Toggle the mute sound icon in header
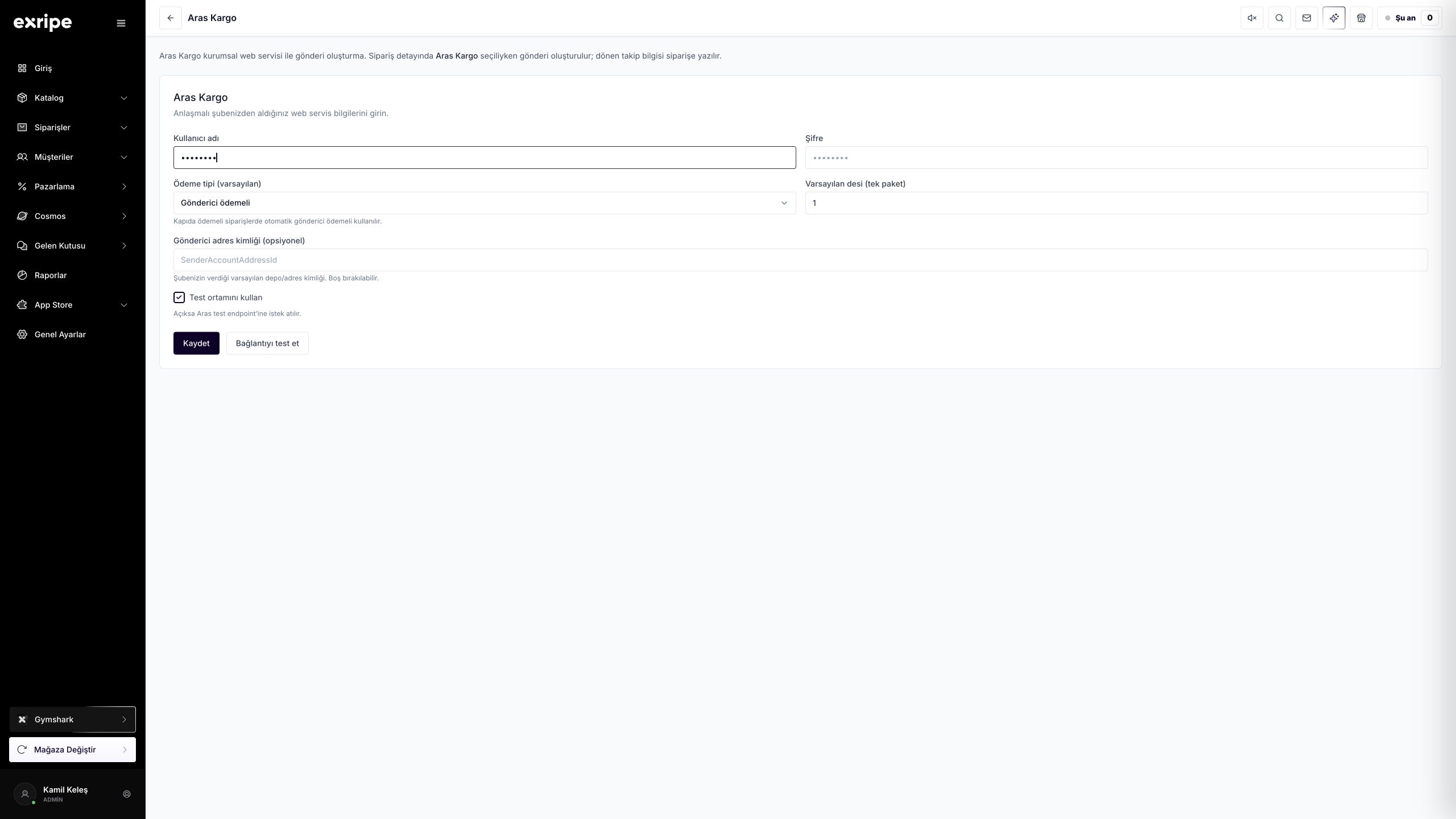 tap(1252, 18)
